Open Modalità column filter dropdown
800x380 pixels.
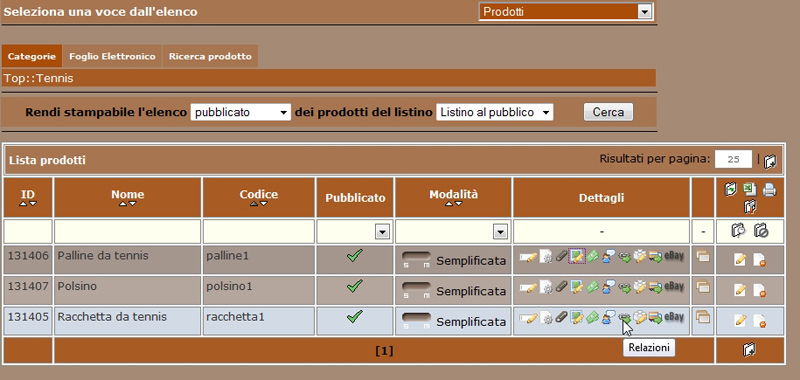click(x=501, y=232)
